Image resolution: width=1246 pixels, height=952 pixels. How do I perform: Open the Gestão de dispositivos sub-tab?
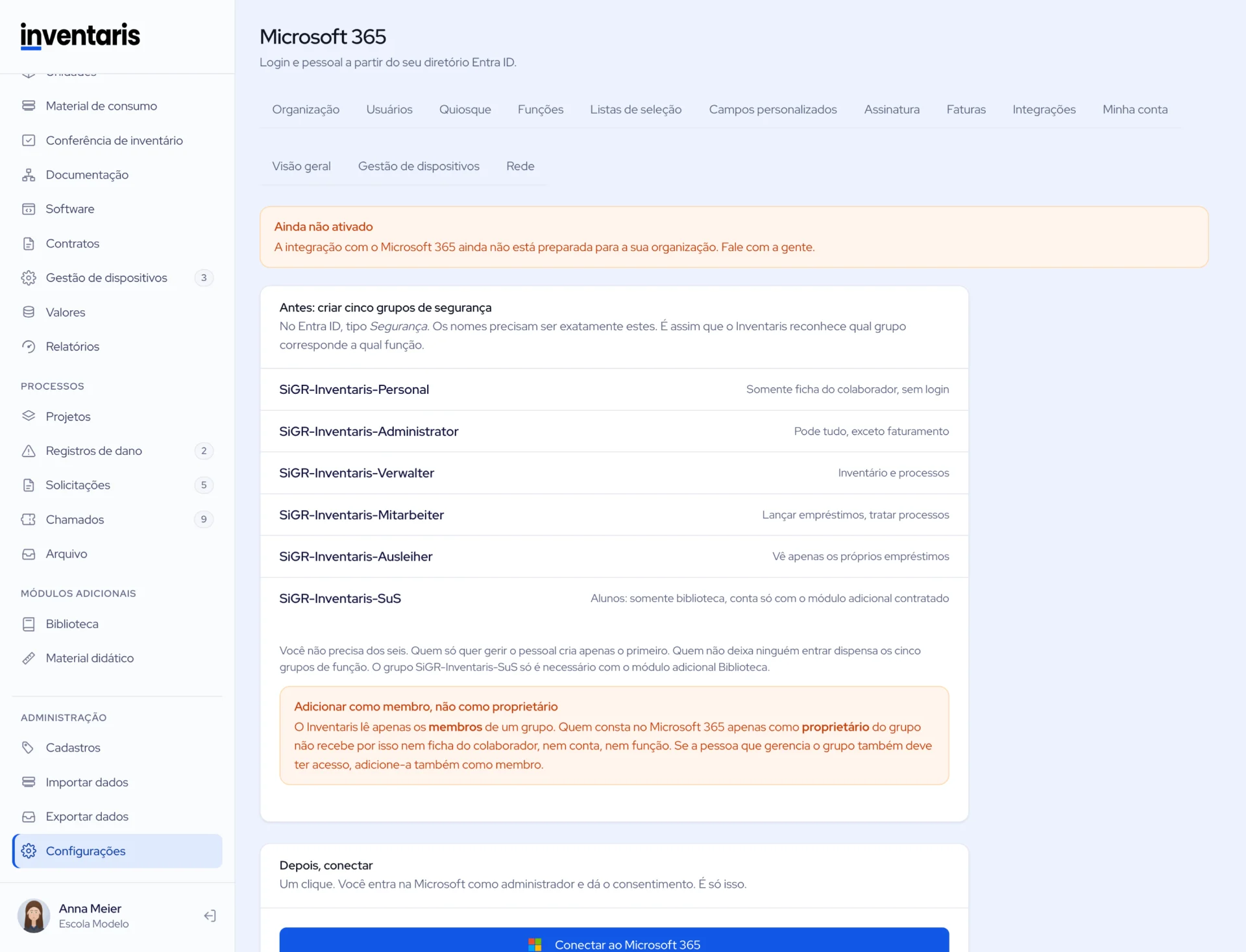pyautogui.click(x=419, y=166)
